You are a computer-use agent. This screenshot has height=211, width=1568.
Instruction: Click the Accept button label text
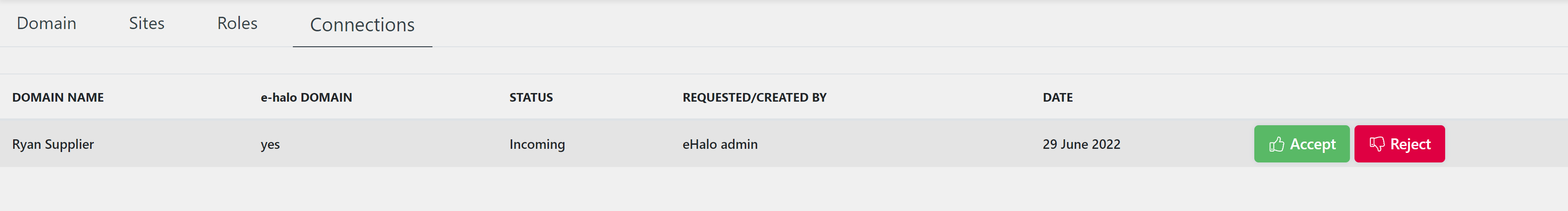pyautogui.click(x=1312, y=145)
